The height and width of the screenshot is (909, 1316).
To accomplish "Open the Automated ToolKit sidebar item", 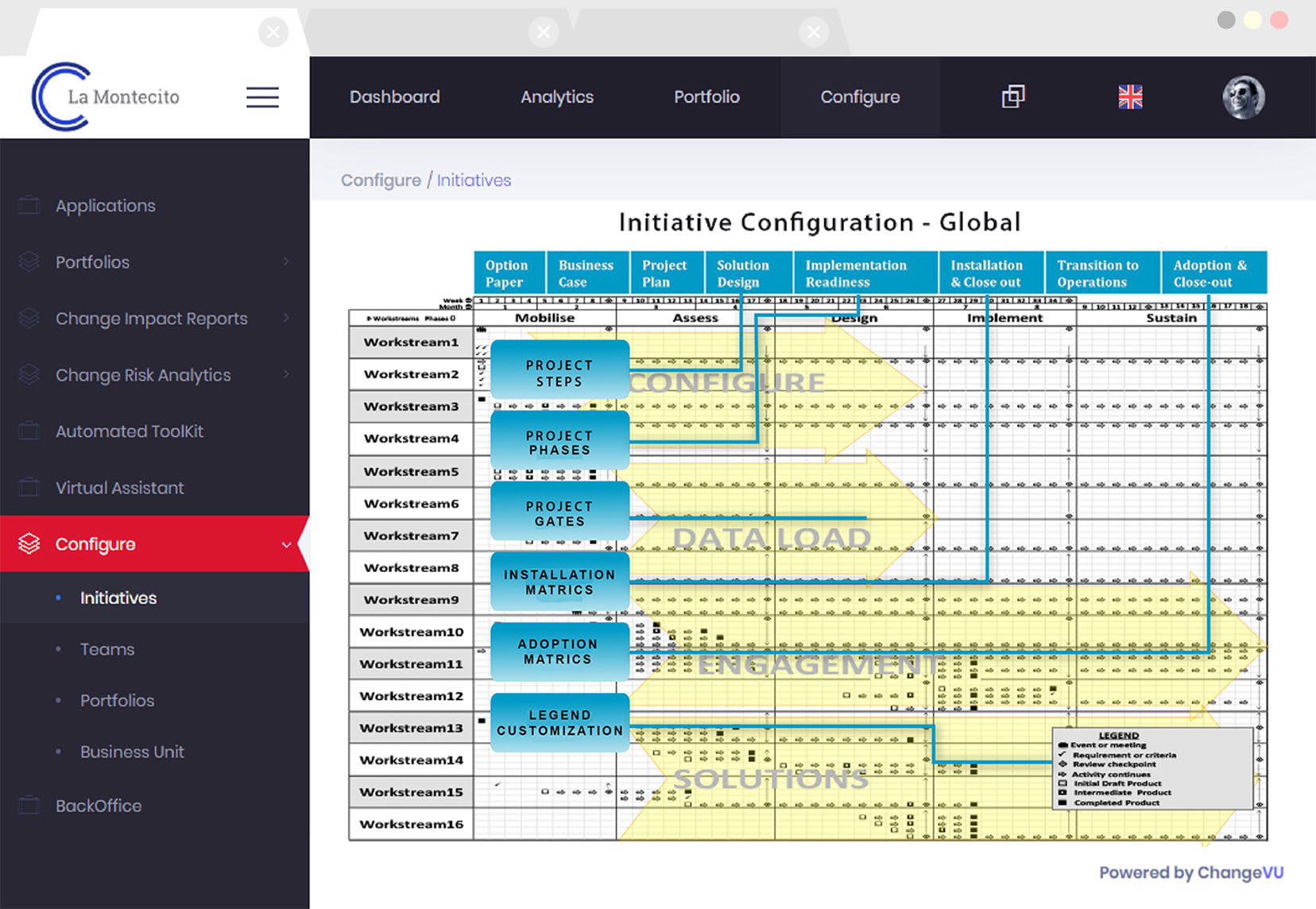I will tap(130, 431).
